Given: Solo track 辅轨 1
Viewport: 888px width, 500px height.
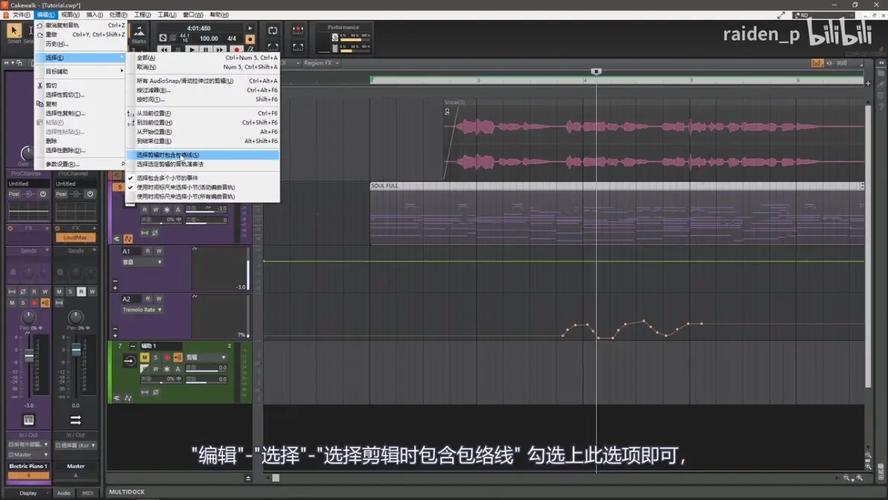Looking at the screenshot, I should (155, 357).
